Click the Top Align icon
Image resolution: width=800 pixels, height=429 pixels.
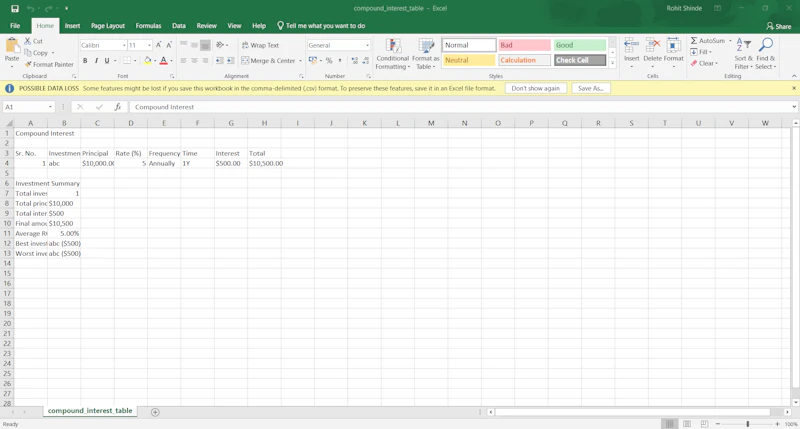pyautogui.click(x=183, y=45)
